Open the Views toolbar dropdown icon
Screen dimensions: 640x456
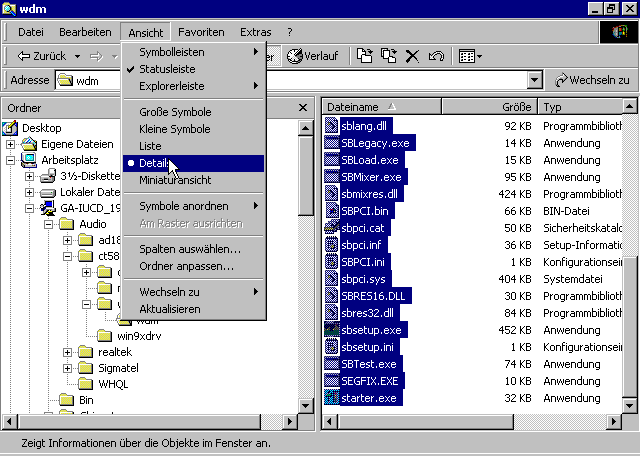[470, 56]
